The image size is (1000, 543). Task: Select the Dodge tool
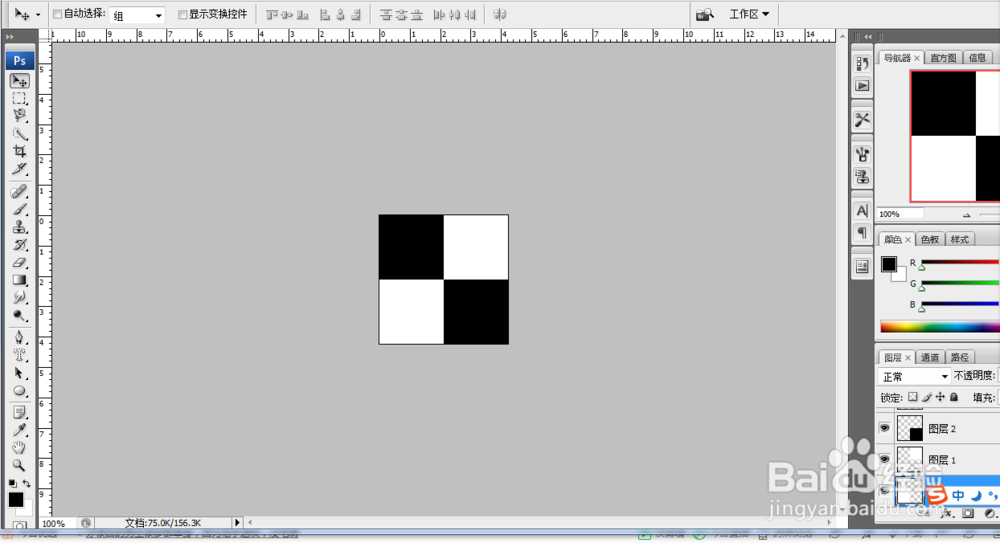[19, 315]
